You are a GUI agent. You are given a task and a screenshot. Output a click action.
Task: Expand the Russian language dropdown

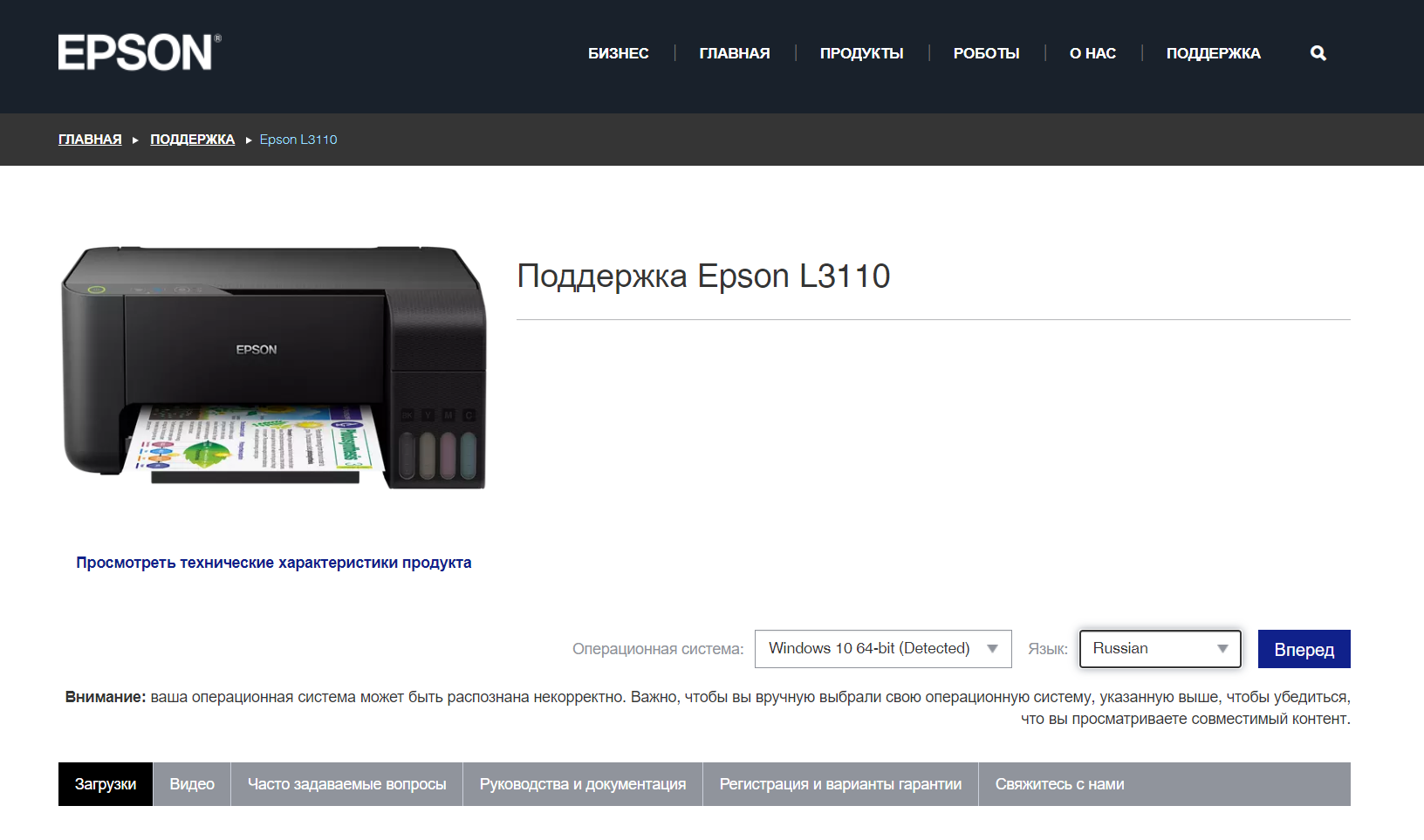coord(1160,649)
